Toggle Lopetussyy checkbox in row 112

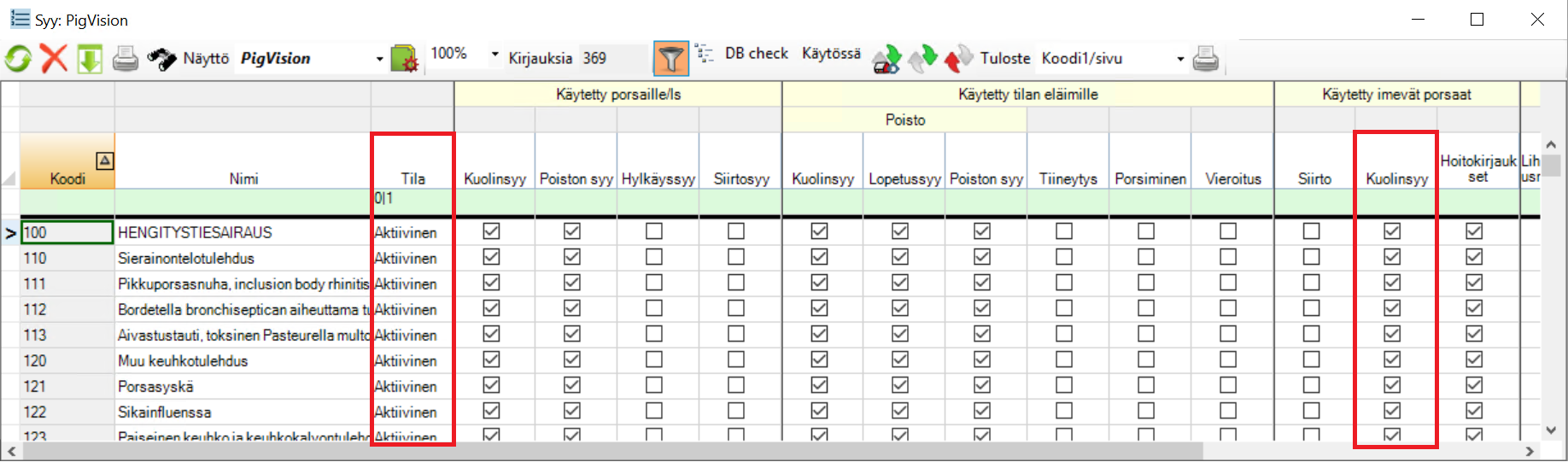(x=900, y=308)
